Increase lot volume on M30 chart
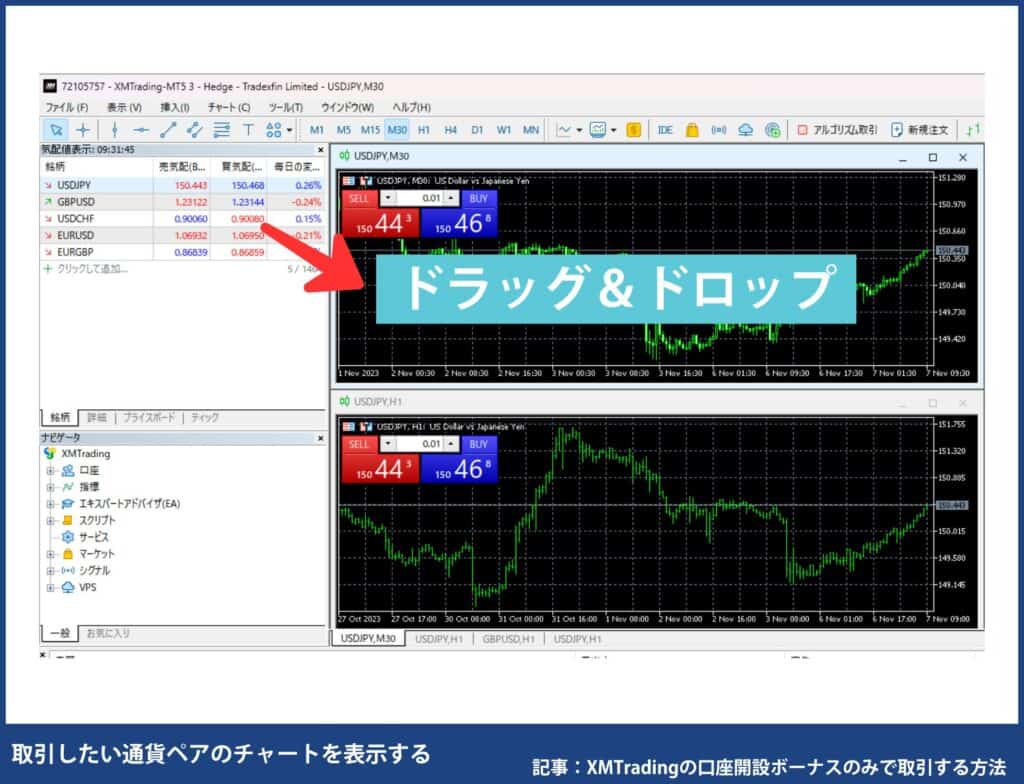 (451, 198)
